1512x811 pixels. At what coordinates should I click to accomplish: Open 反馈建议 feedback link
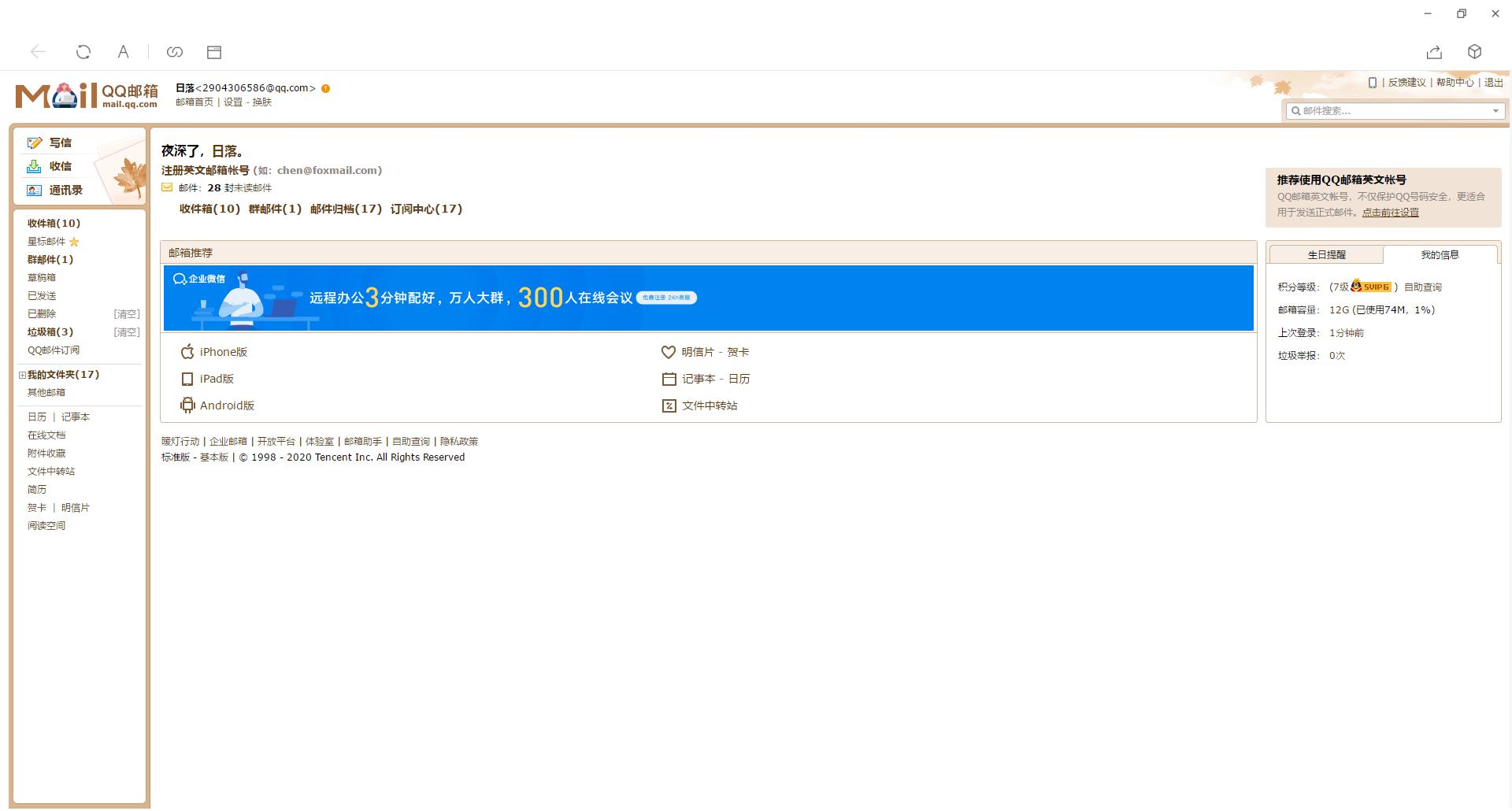point(1406,83)
